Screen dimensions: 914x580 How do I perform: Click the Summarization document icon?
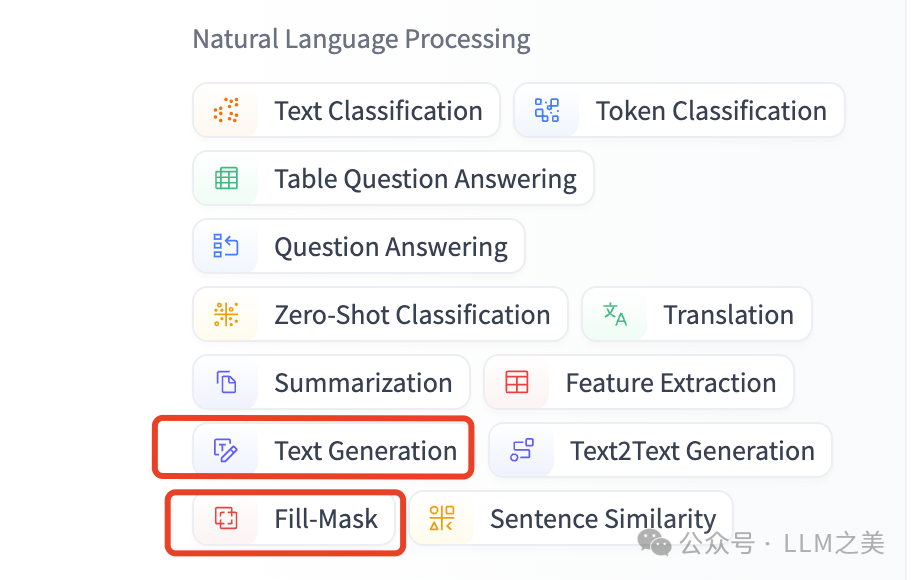tap(227, 383)
